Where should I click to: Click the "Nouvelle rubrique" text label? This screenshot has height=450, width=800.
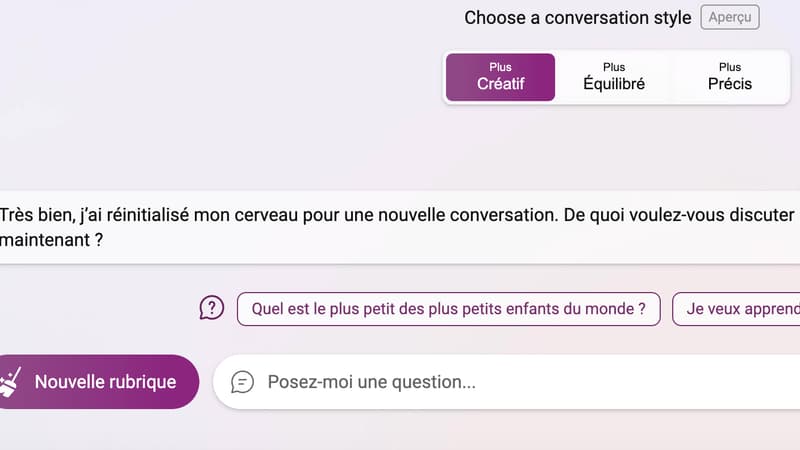(105, 382)
